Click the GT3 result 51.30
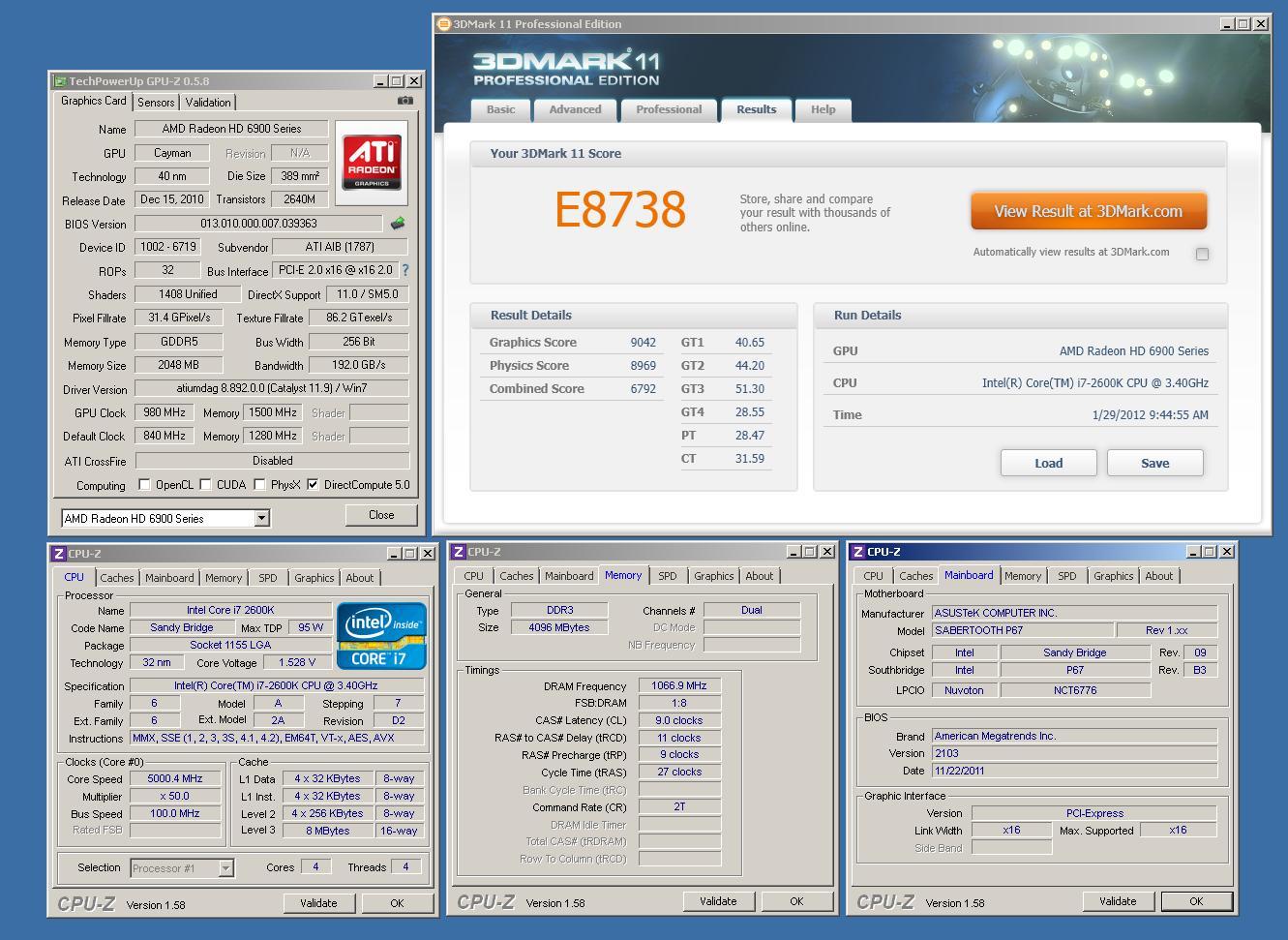This screenshot has height=940, width=1288. [x=750, y=389]
